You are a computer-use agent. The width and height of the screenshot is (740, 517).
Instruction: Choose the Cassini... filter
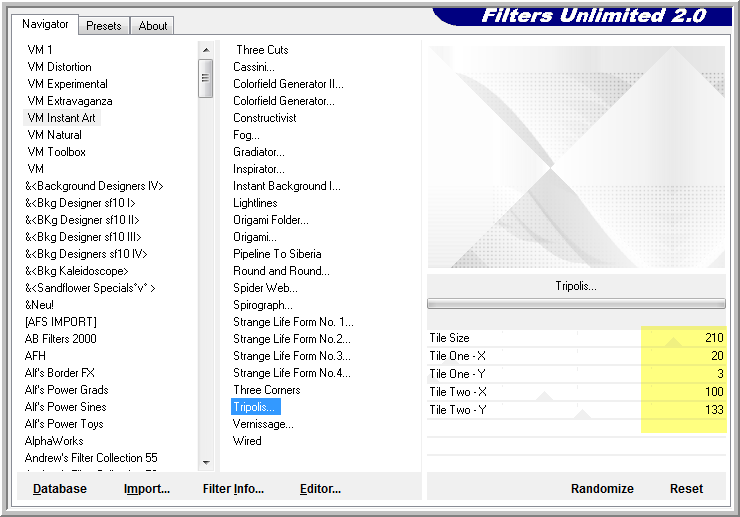point(254,67)
